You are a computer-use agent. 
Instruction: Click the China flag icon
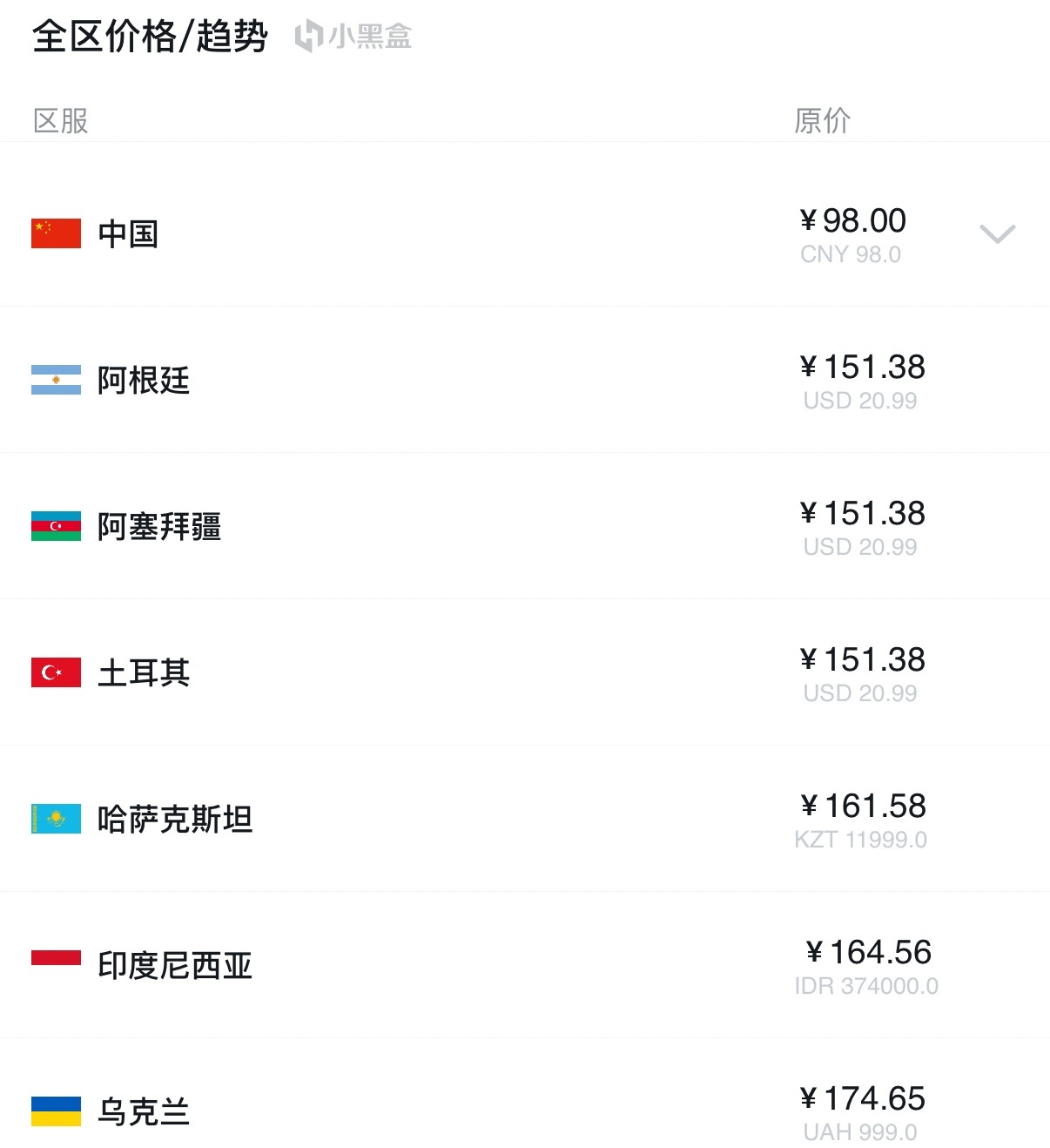pos(56,233)
